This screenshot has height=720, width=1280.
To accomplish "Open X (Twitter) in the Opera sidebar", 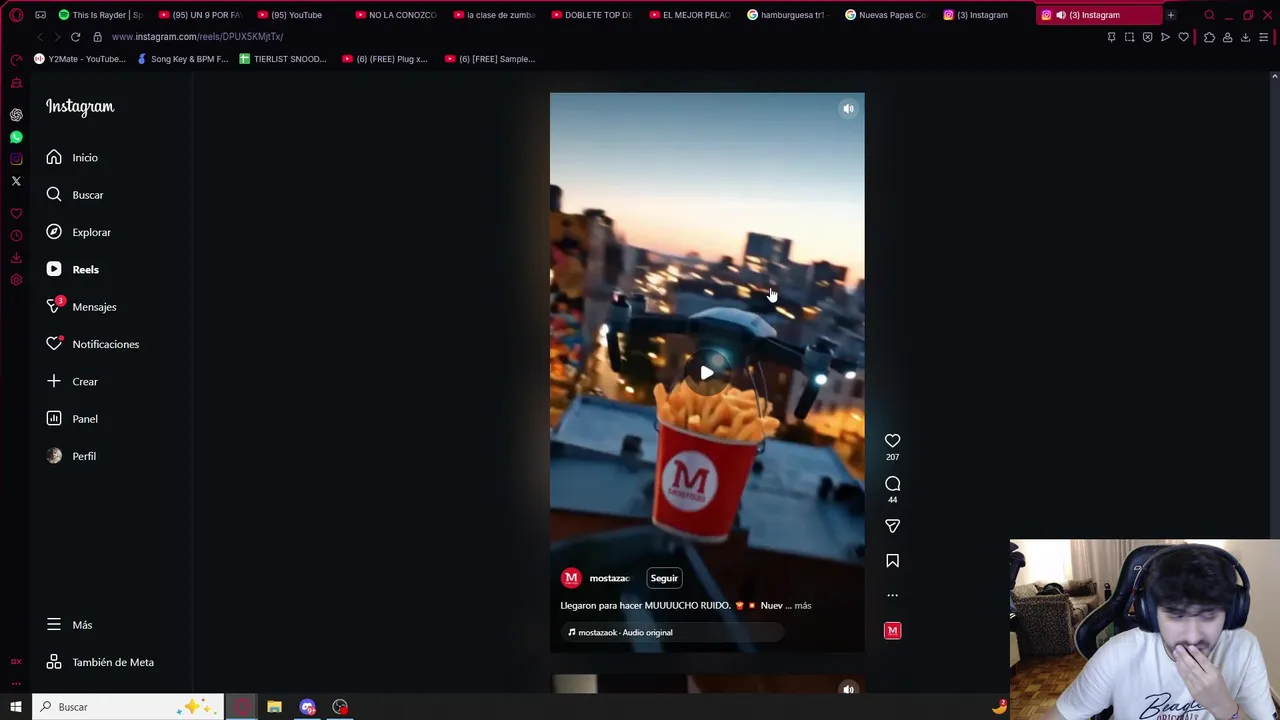I will [x=16, y=181].
